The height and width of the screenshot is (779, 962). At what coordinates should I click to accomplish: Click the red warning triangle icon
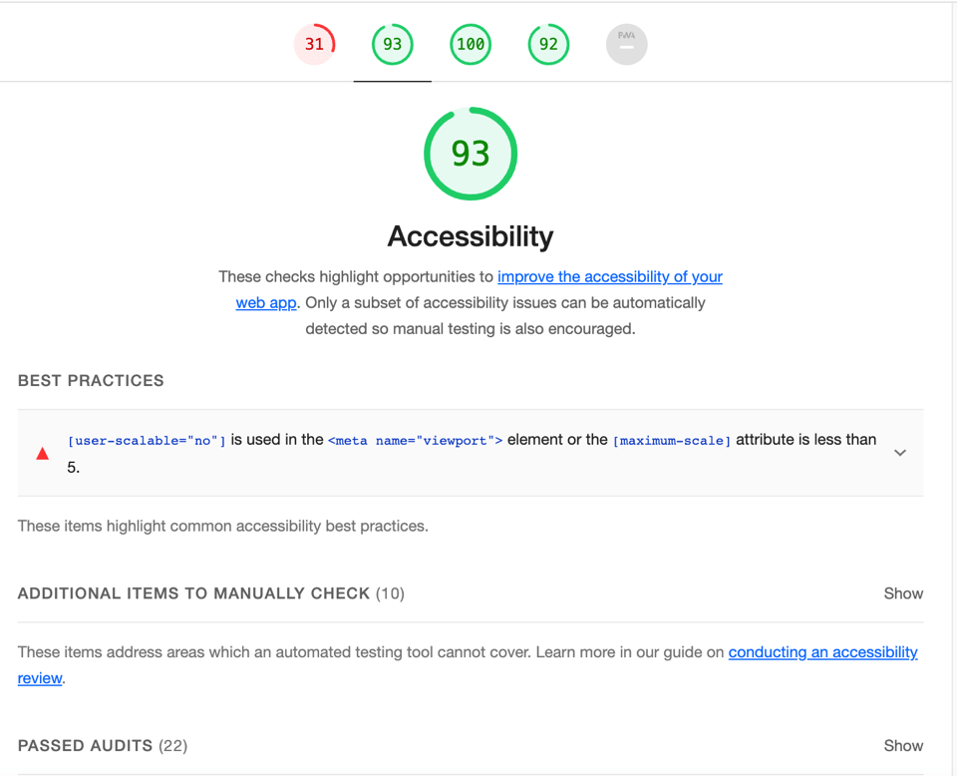[42, 454]
